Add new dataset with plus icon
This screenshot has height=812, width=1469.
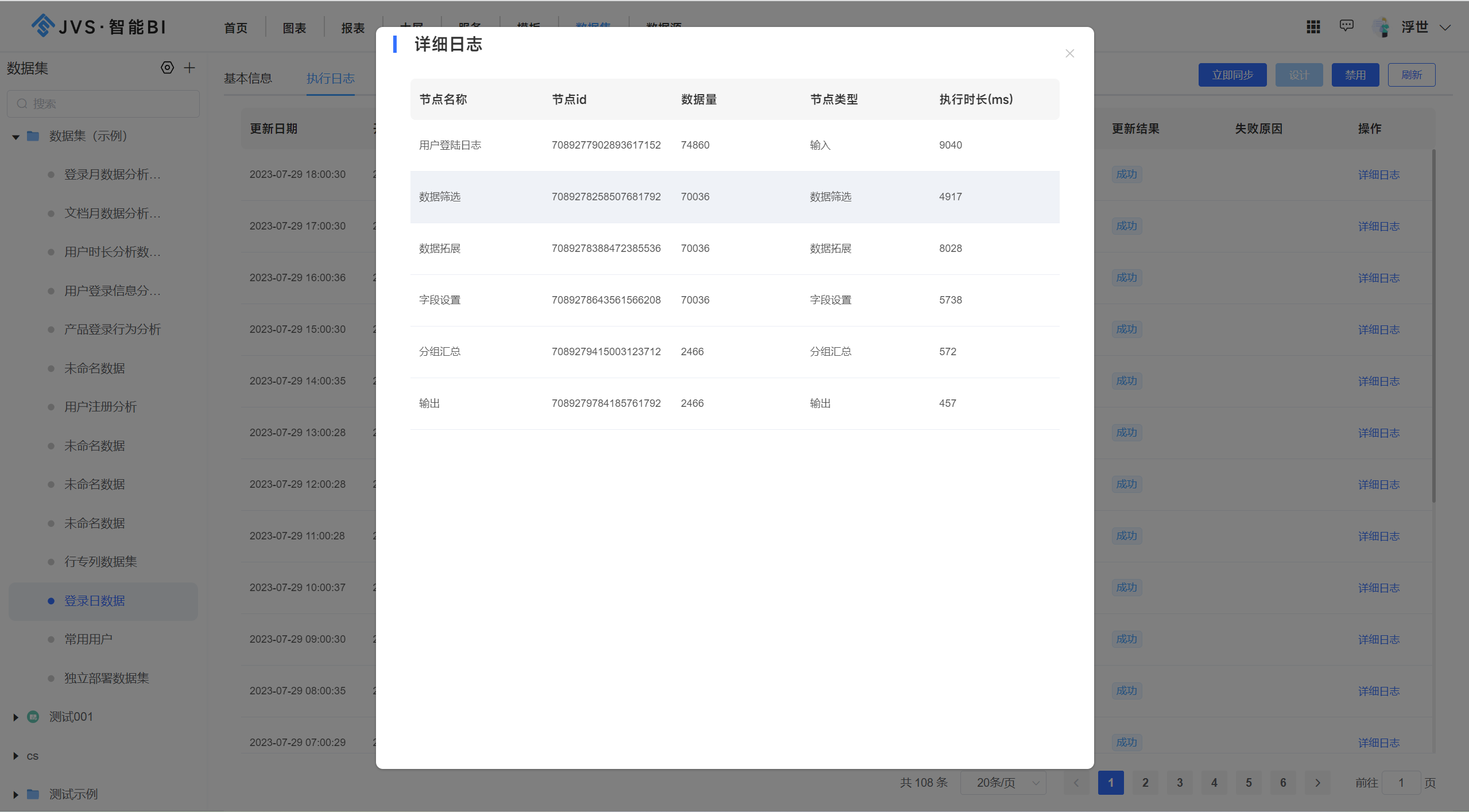tap(189, 68)
